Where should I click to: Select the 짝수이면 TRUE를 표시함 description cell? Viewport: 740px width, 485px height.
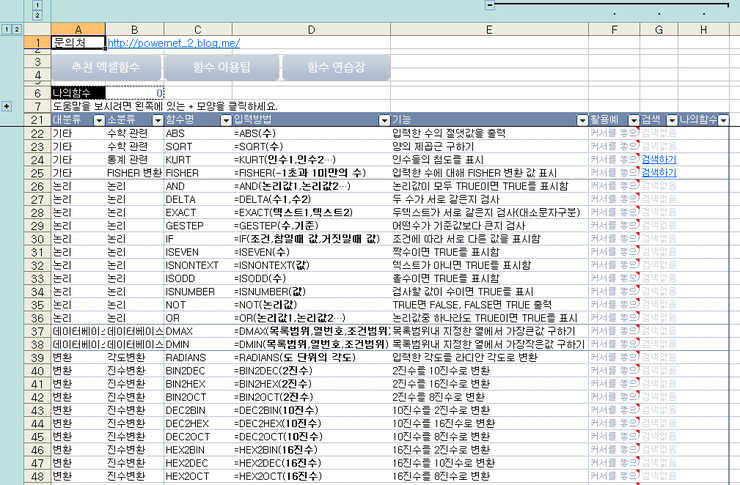(x=489, y=252)
